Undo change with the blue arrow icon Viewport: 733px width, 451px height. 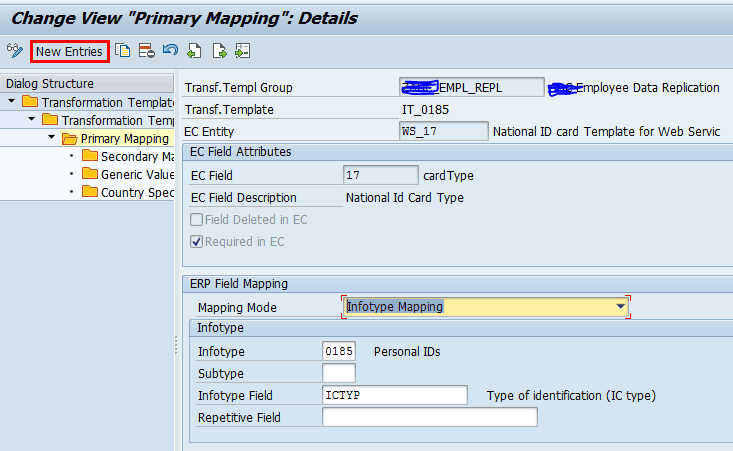pos(170,51)
